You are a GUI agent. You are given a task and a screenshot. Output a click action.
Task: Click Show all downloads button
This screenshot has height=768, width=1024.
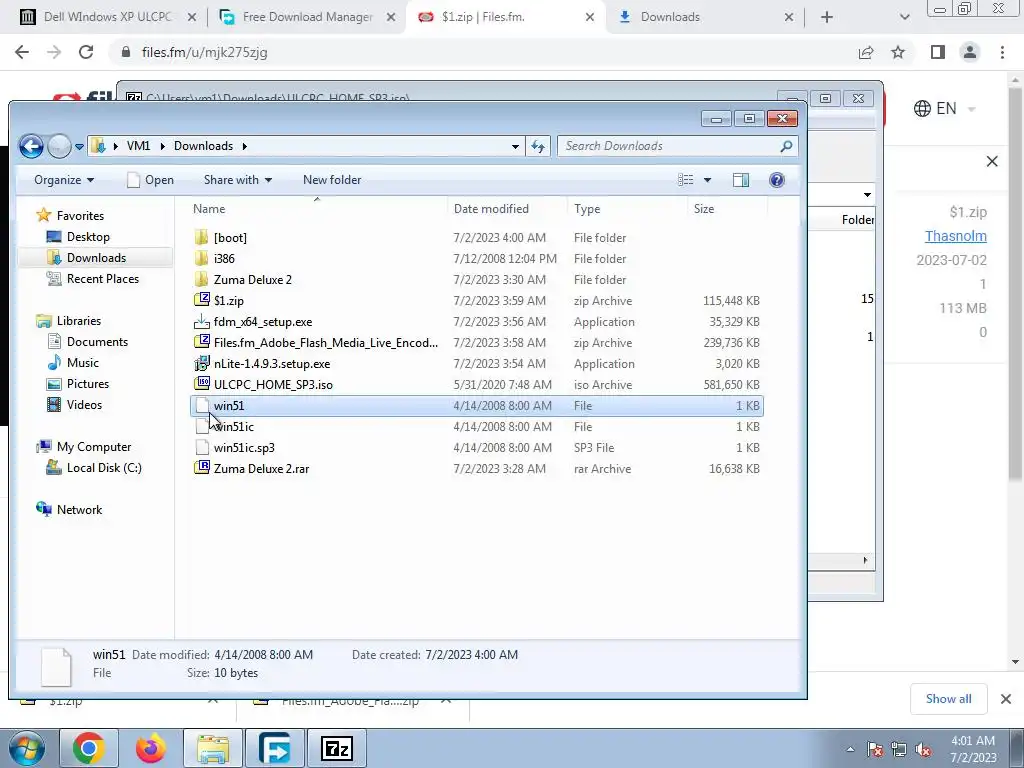pyautogui.click(x=948, y=699)
